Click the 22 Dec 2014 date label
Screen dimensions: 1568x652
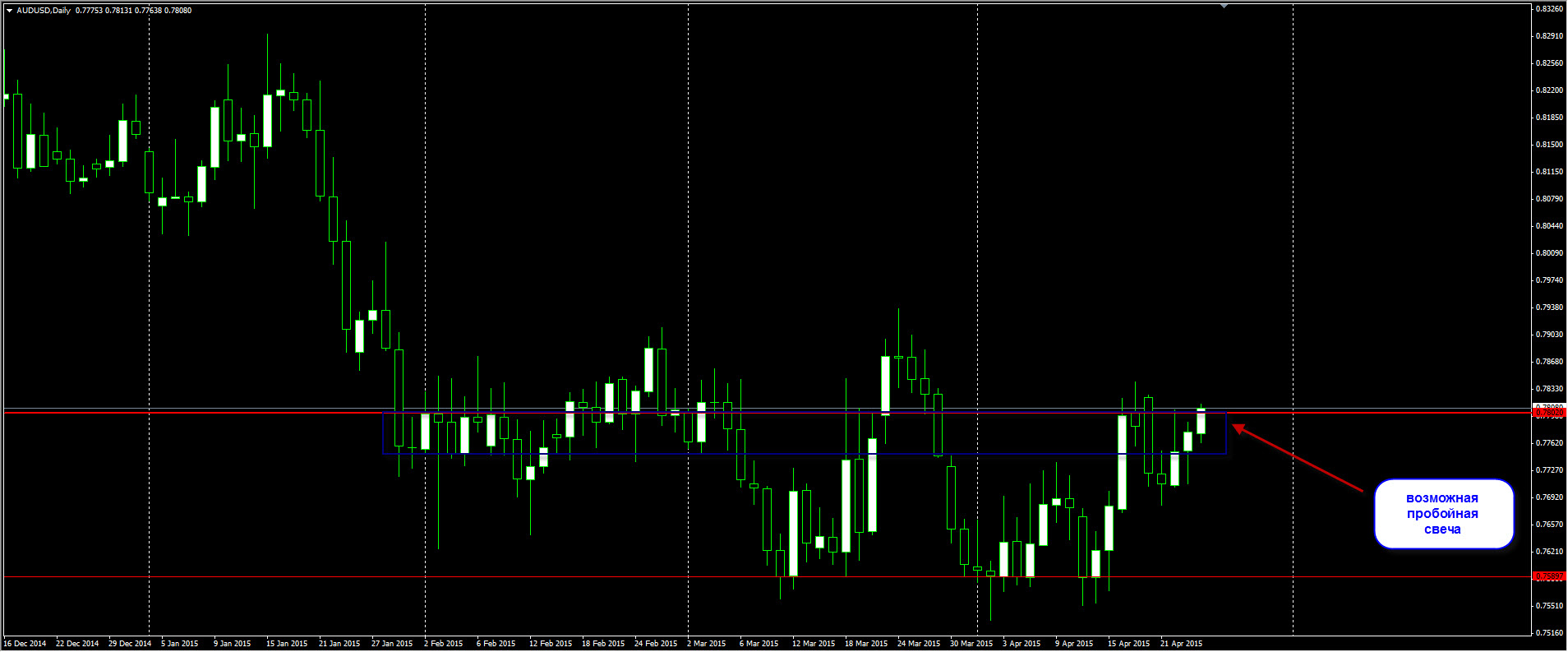77,644
